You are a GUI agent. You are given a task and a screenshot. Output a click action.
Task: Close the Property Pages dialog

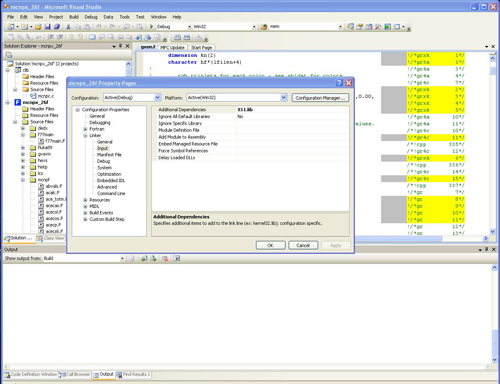click(348, 83)
